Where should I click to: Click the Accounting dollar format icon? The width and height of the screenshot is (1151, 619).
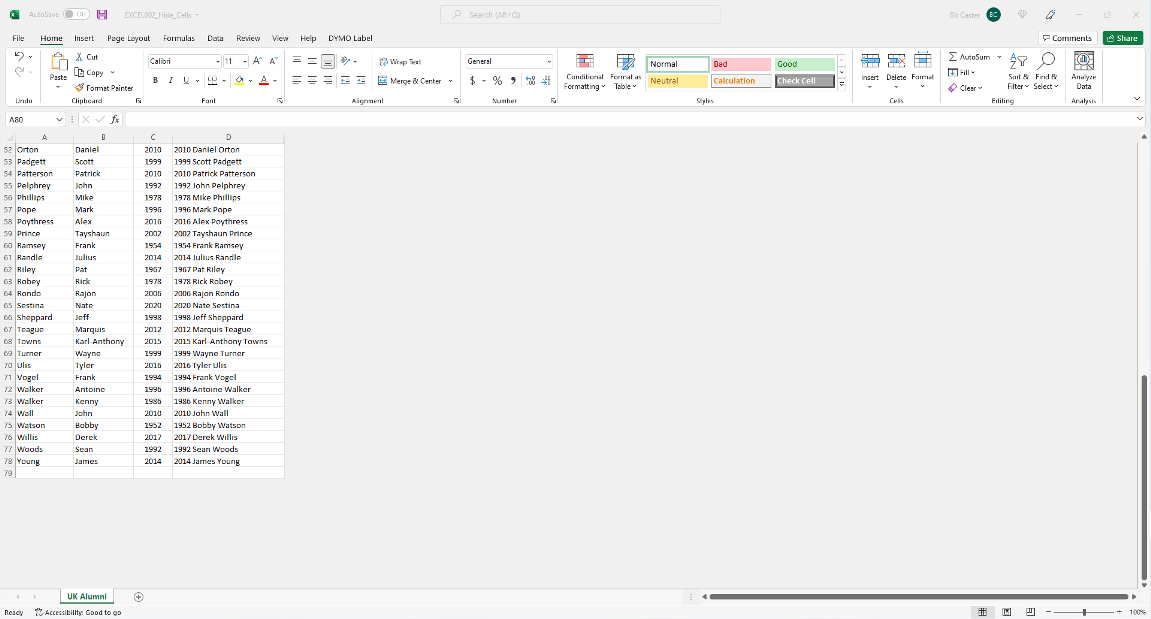coord(473,81)
